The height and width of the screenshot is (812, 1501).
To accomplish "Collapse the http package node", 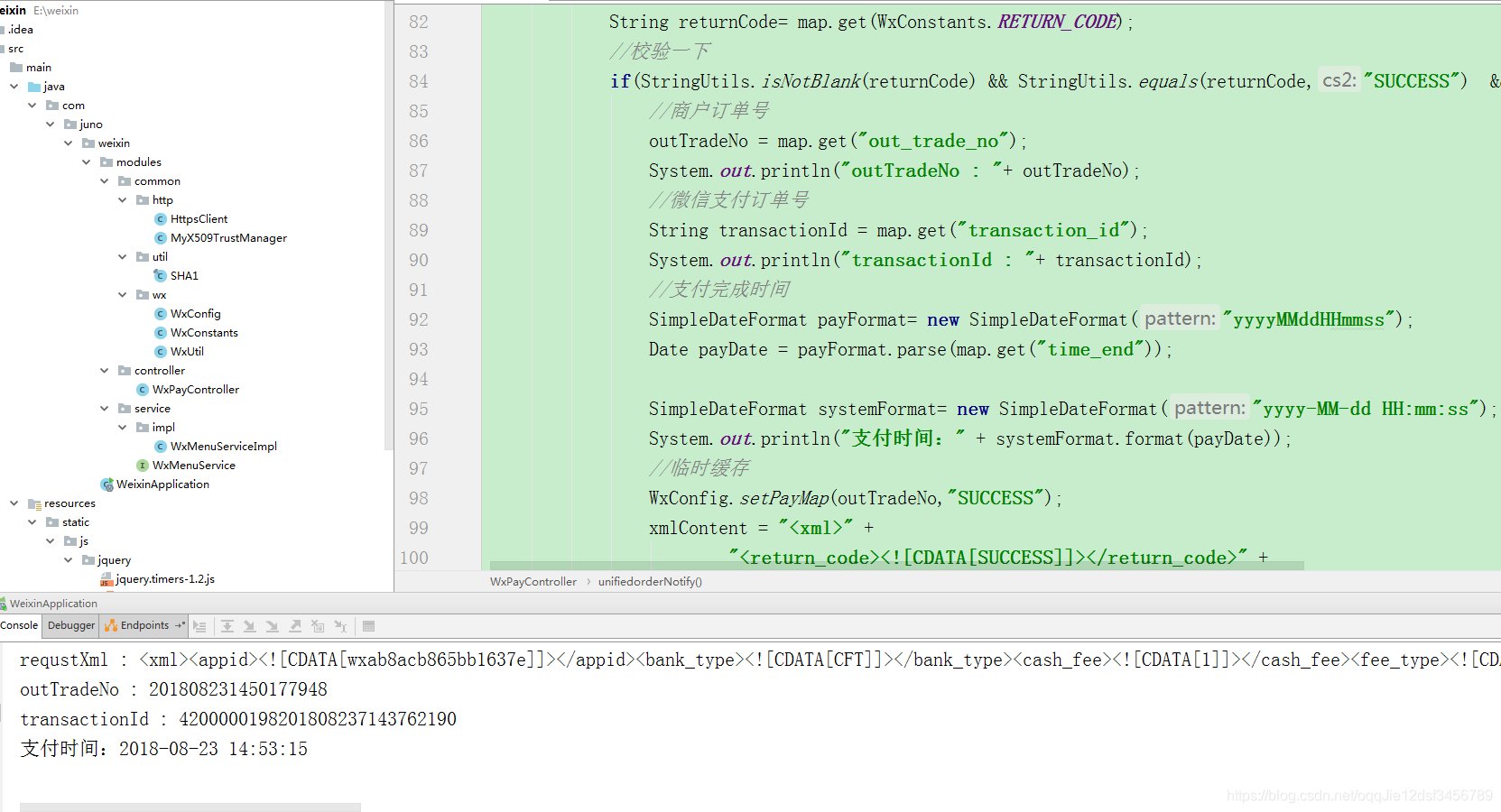I will [x=122, y=200].
